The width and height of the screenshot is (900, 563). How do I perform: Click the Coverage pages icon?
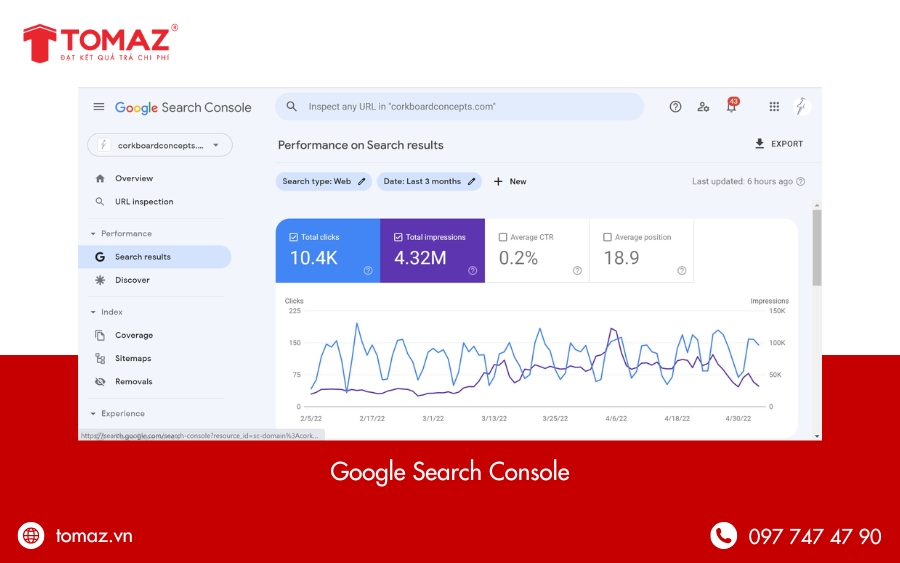[100, 335]
